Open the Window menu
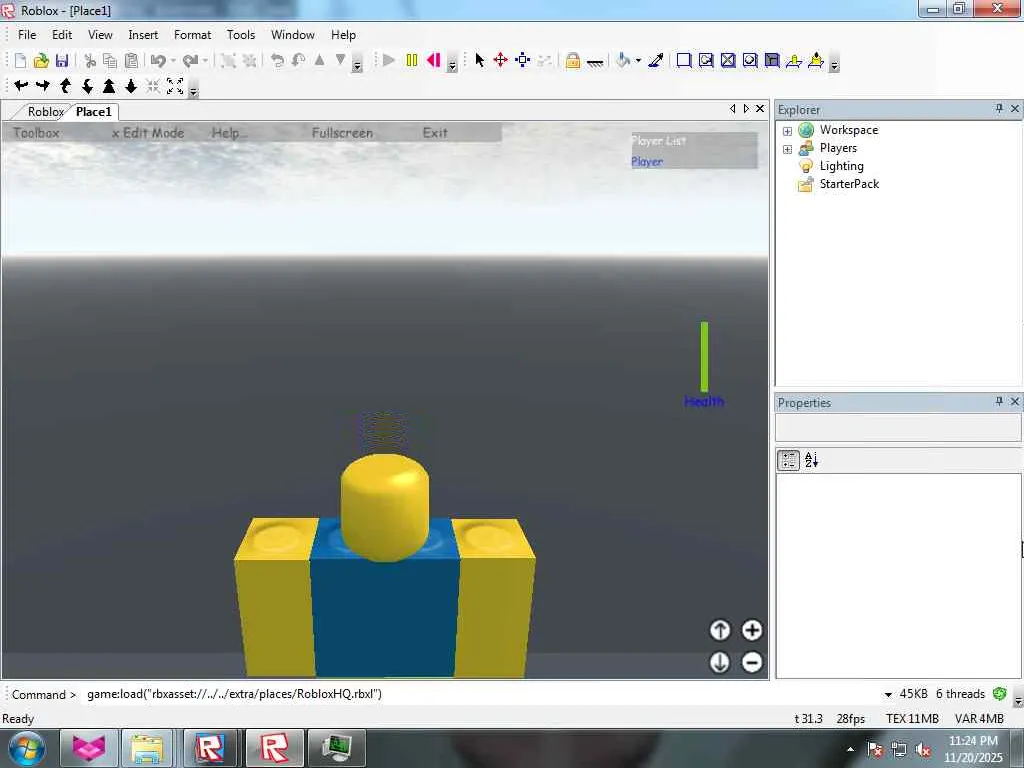The width and height of the screenshot is (1024, 768). pos(293,35)
